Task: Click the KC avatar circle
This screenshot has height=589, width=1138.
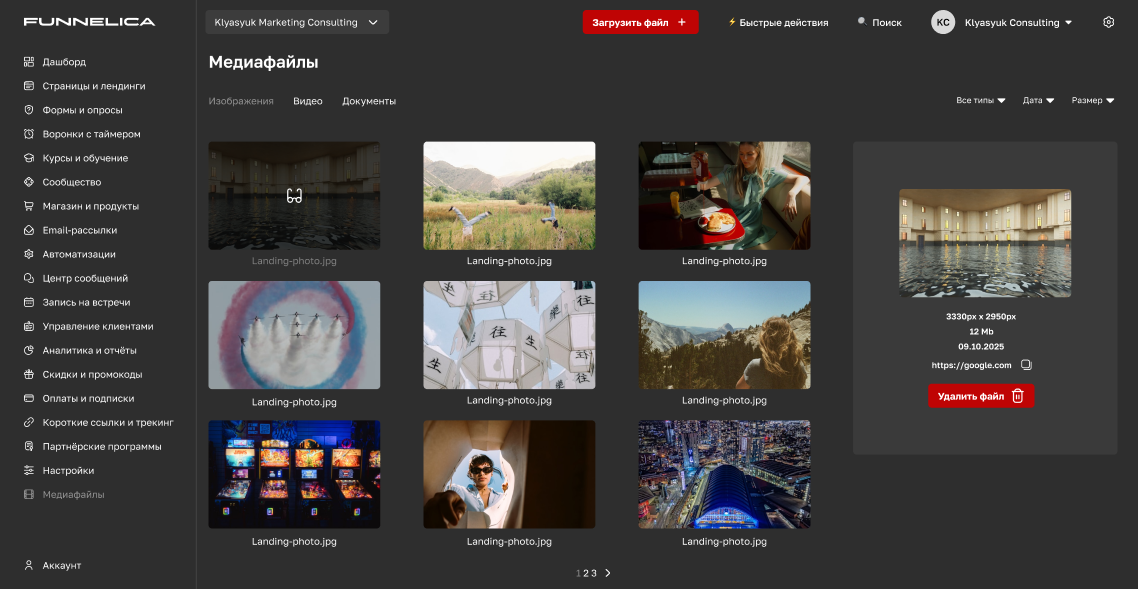Action: coord(943,22)
